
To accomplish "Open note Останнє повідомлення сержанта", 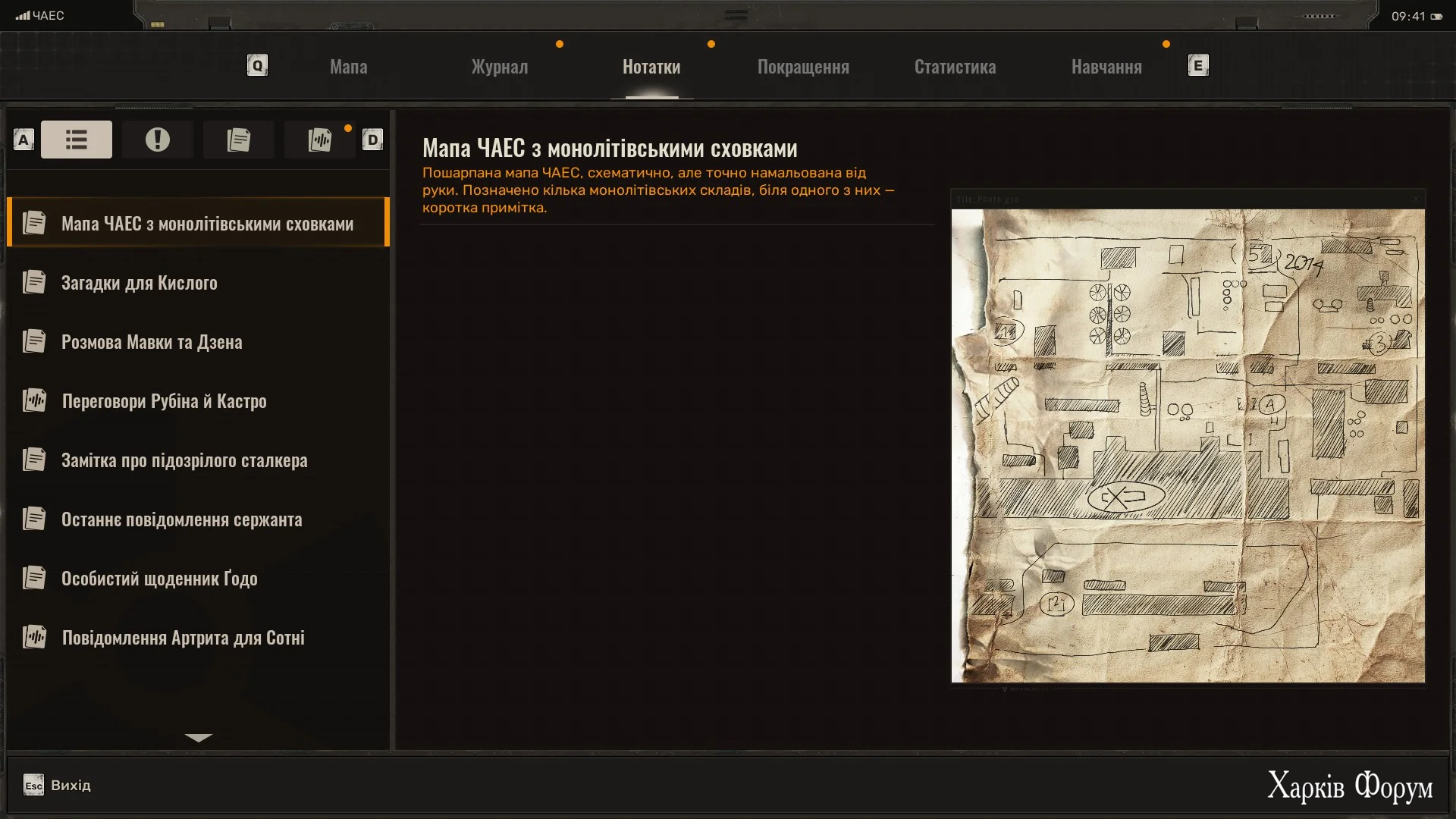I will tap(198, 519).
